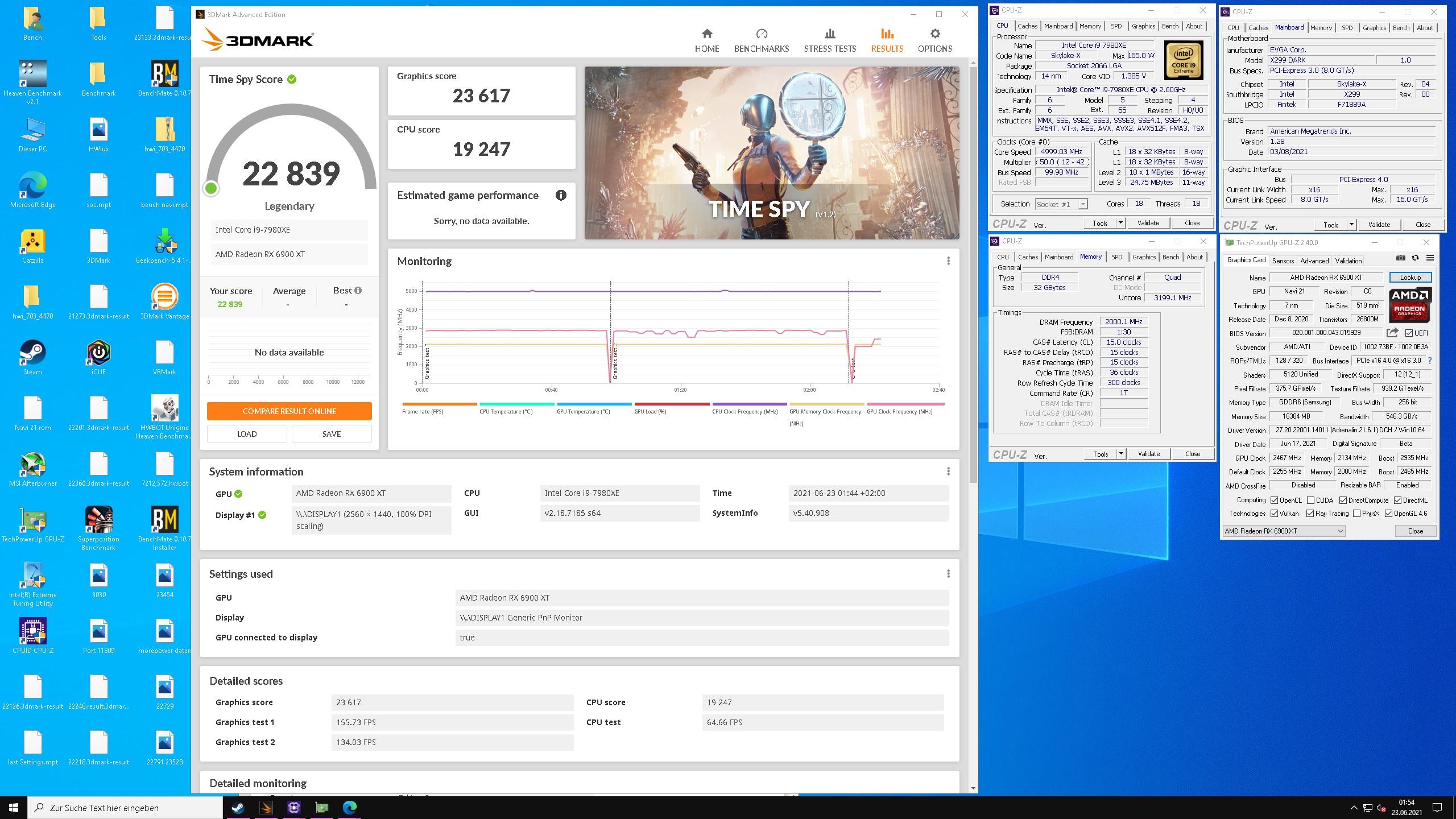Viewport: 1456px width, 819px height.
Task: Take GPU-Z screenshot with camera icon
Action: 1400,258
